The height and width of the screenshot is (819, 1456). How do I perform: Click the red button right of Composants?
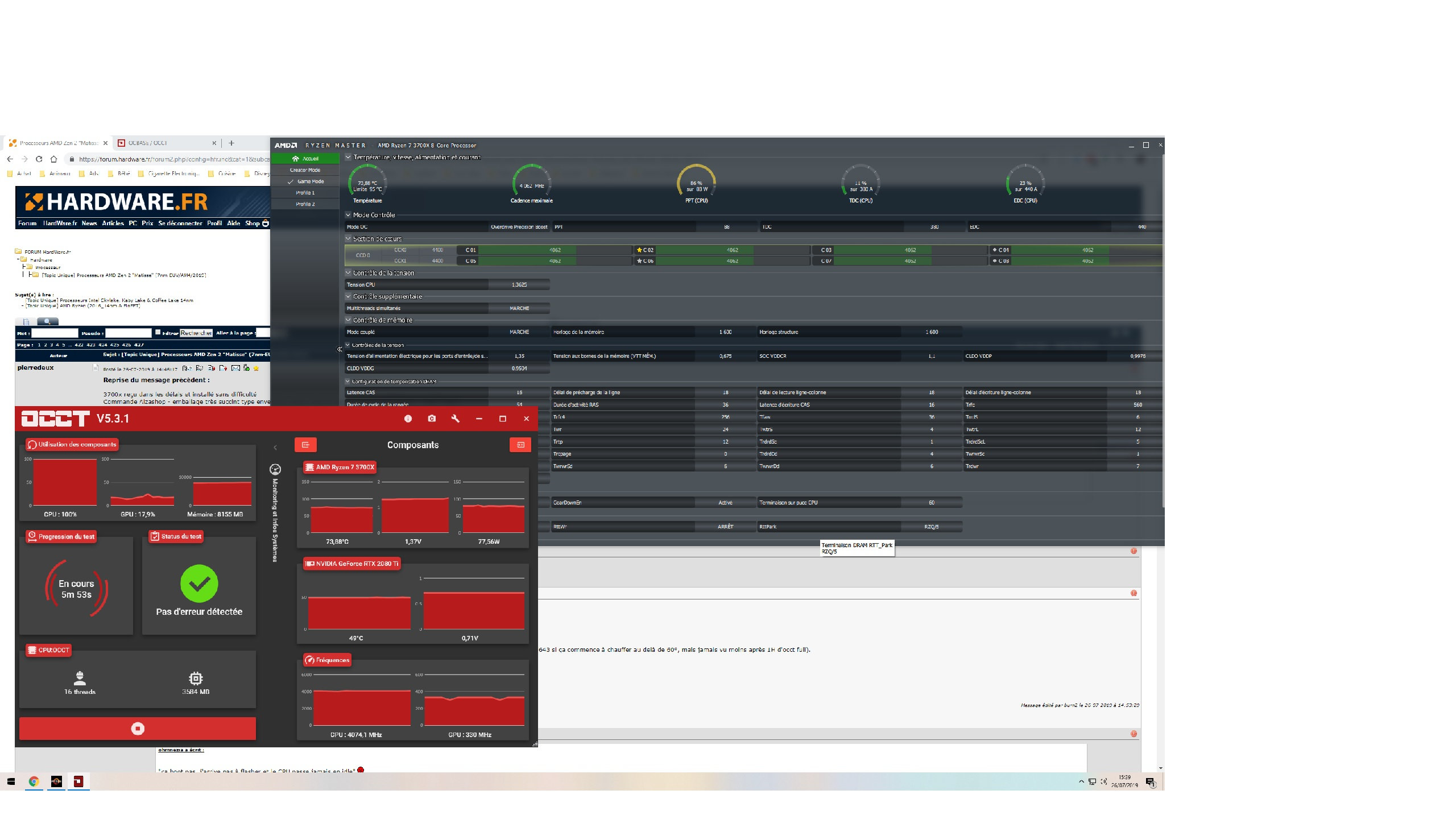(520, 445)
